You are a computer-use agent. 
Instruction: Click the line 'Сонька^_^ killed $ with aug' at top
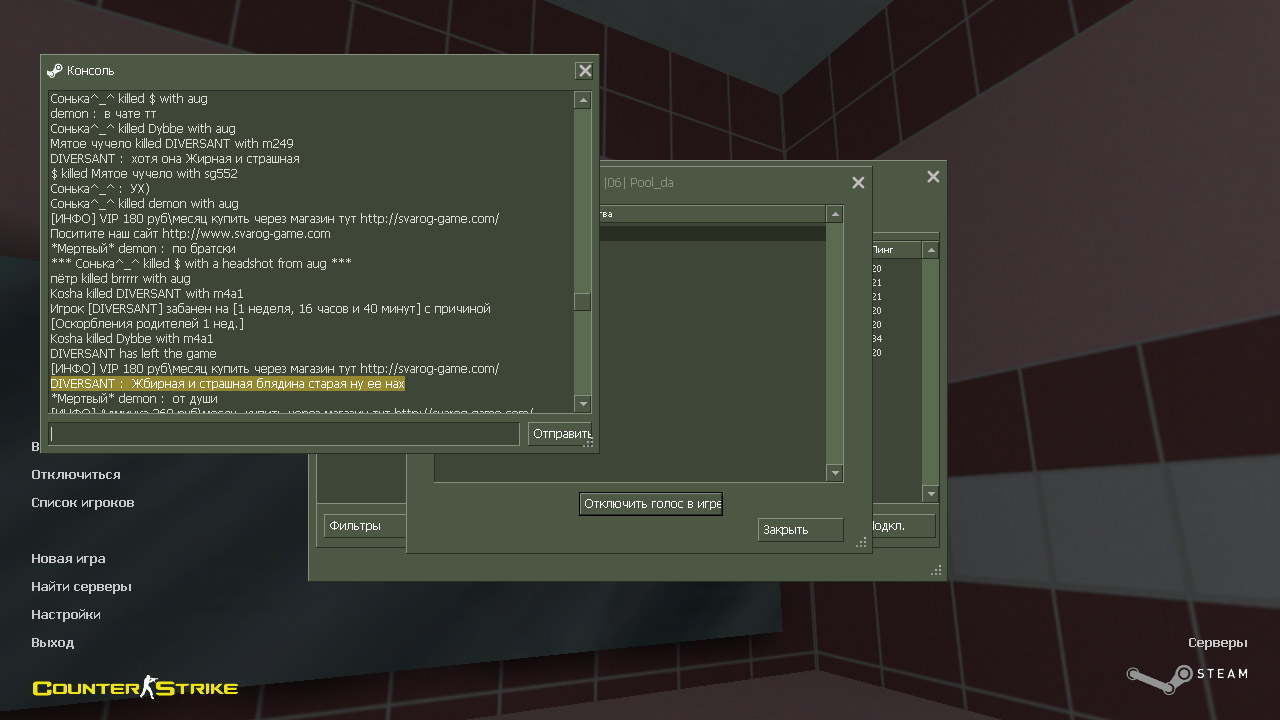click(x=129, y=99)
